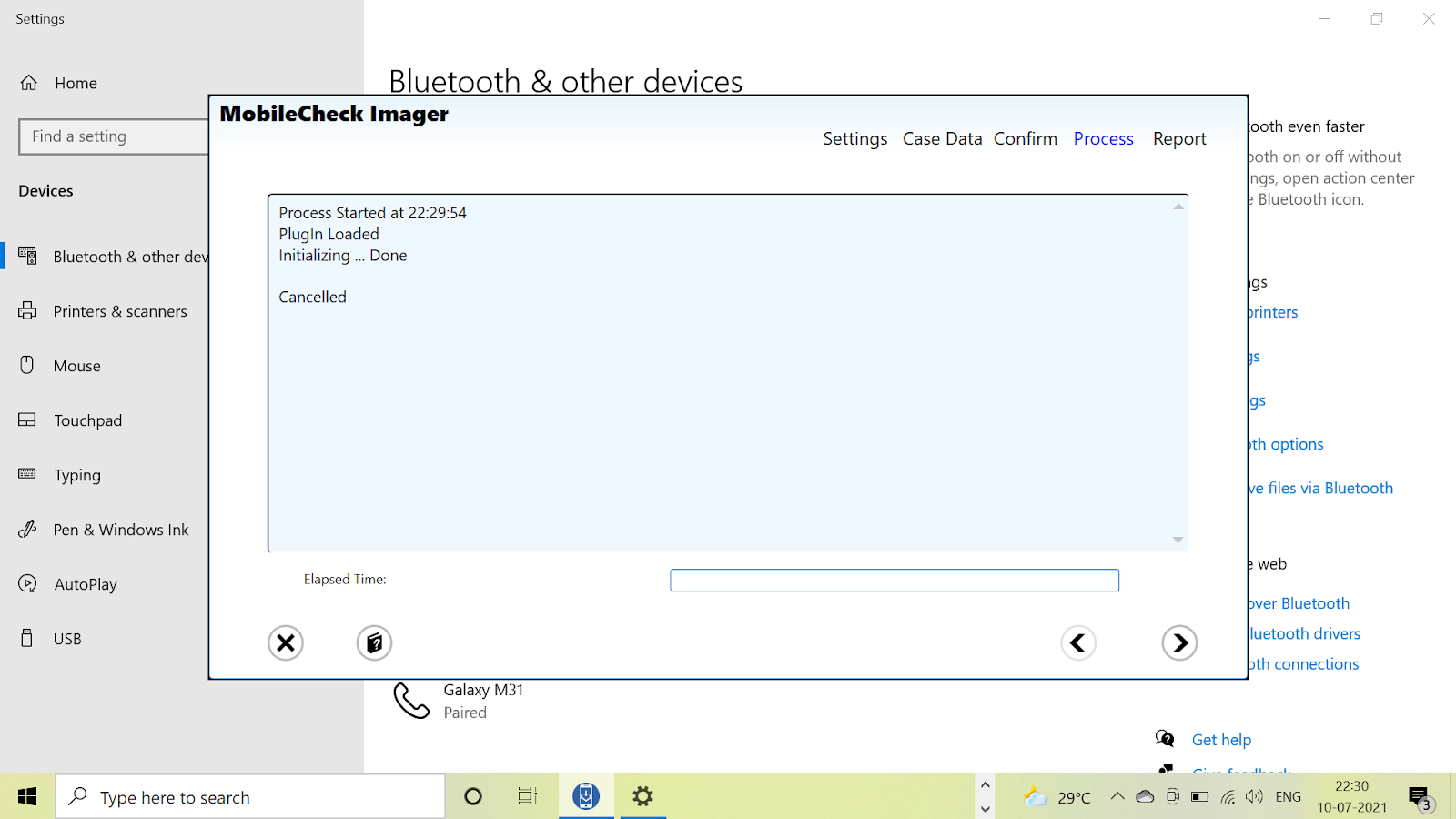Select the Process tab

(x=1103, y=139)
